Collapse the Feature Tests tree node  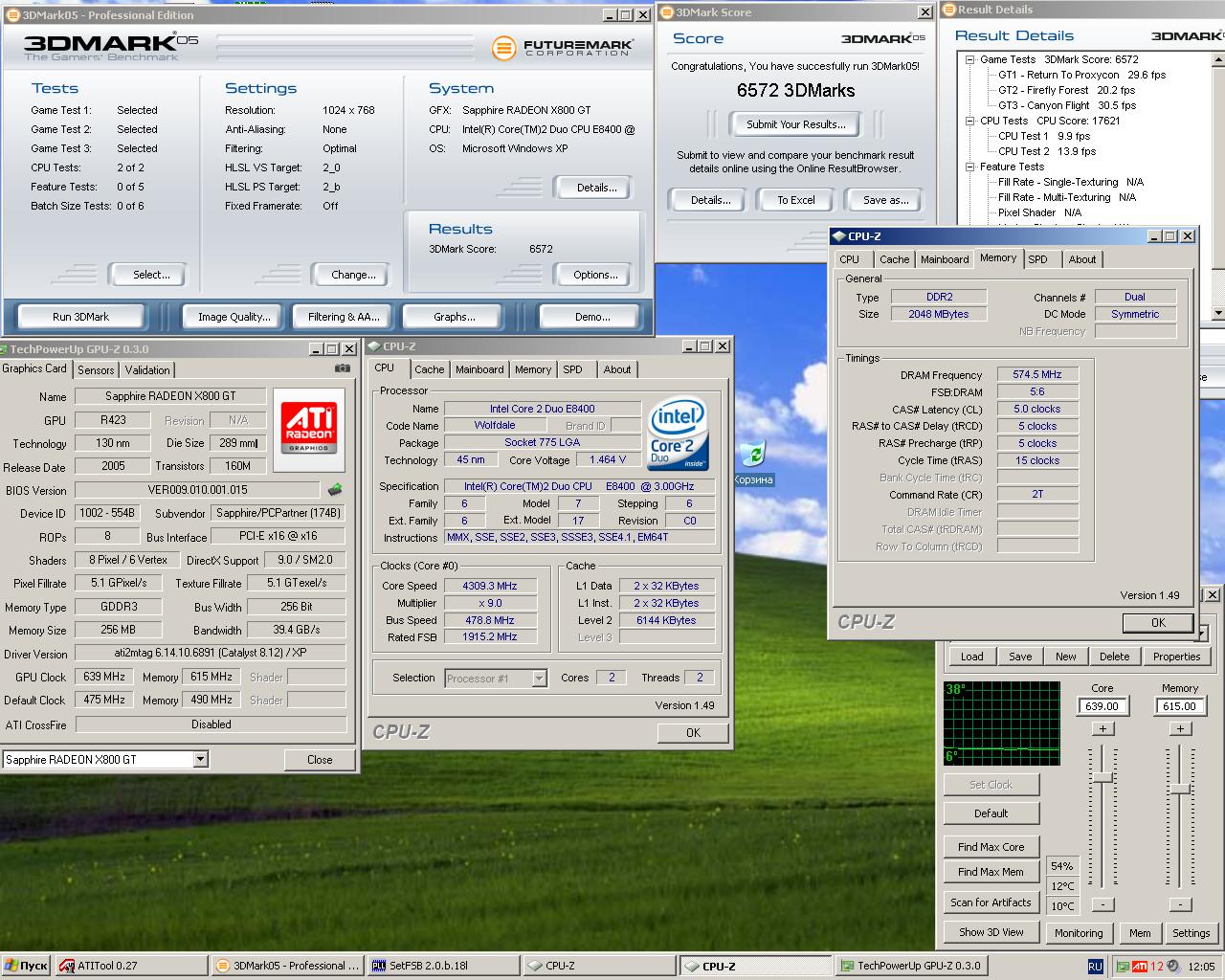coord(969,167)
